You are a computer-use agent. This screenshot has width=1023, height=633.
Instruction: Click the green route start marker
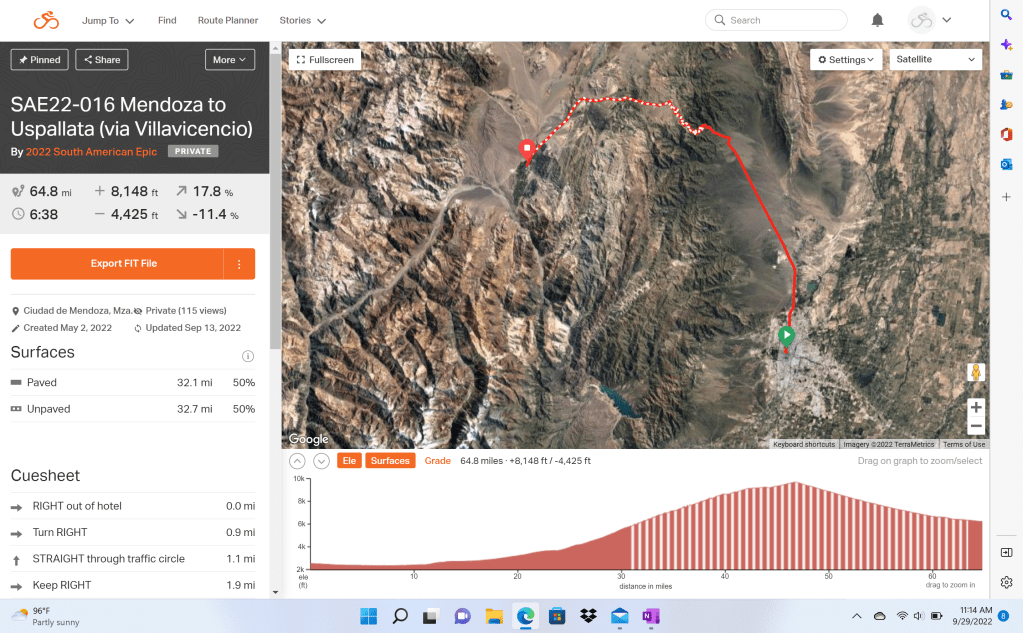[786, 335]
